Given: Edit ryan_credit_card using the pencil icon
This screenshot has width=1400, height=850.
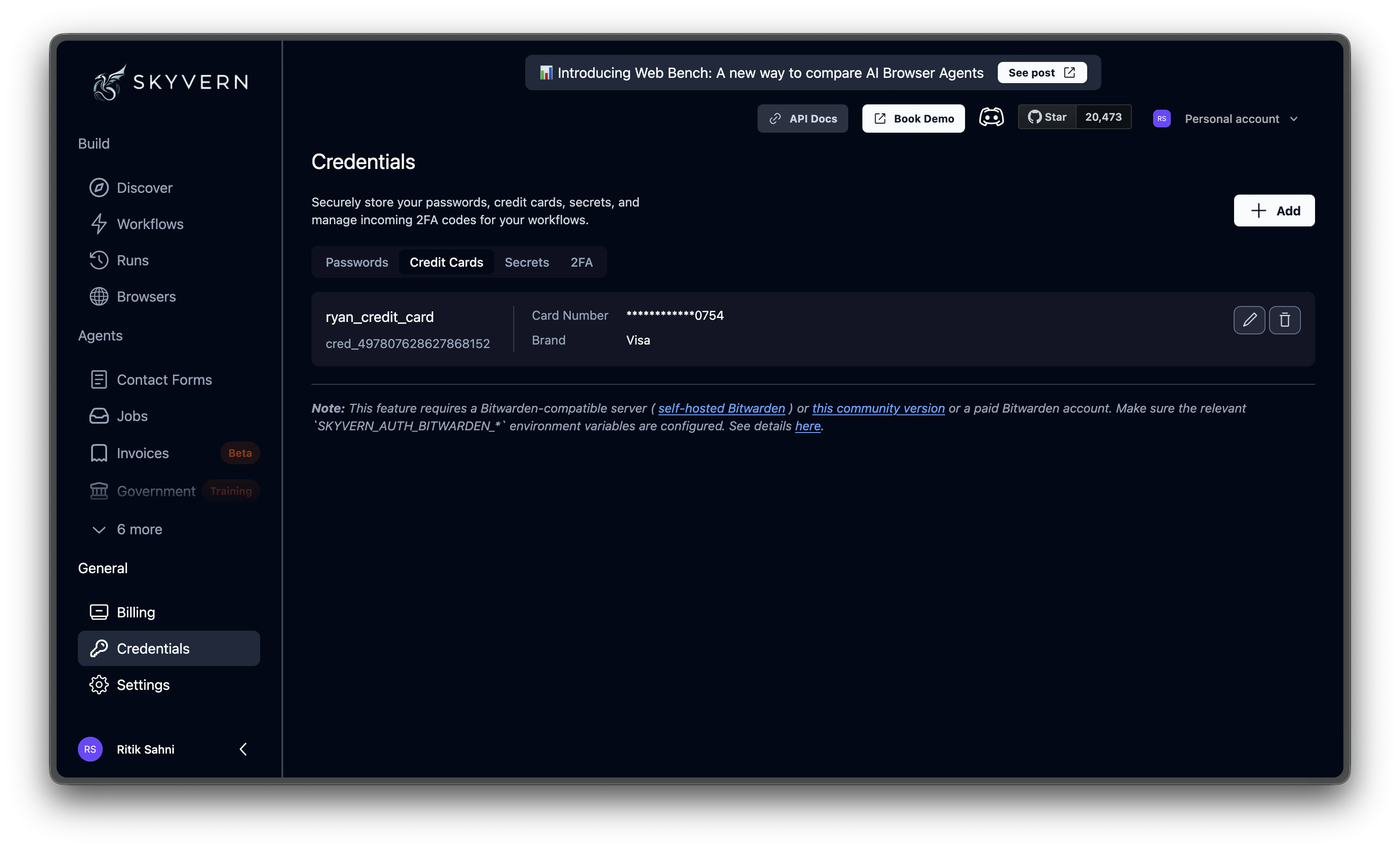Looking at the screenshot, I should 1250,320.
